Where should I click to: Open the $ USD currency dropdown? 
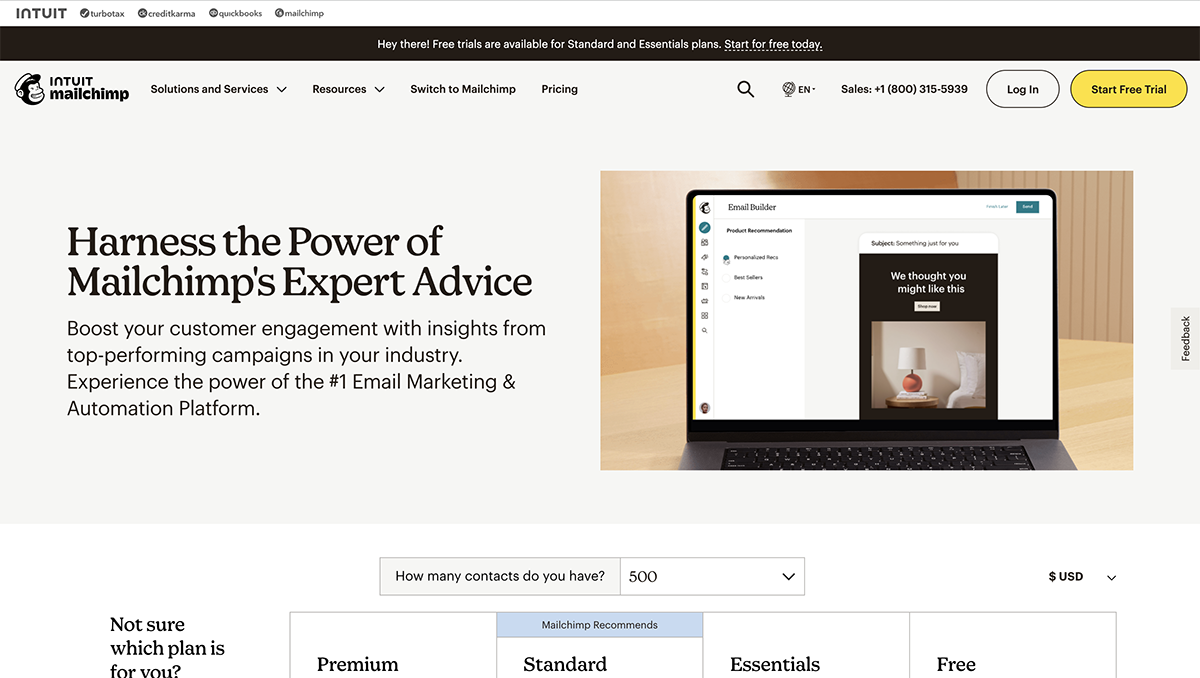(1081, 576)
